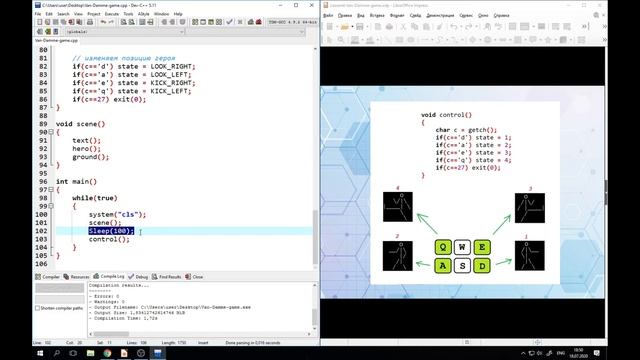
Task: Expand the Impress drawing toolbar overflow chevron
Action: tap(604, 40)
